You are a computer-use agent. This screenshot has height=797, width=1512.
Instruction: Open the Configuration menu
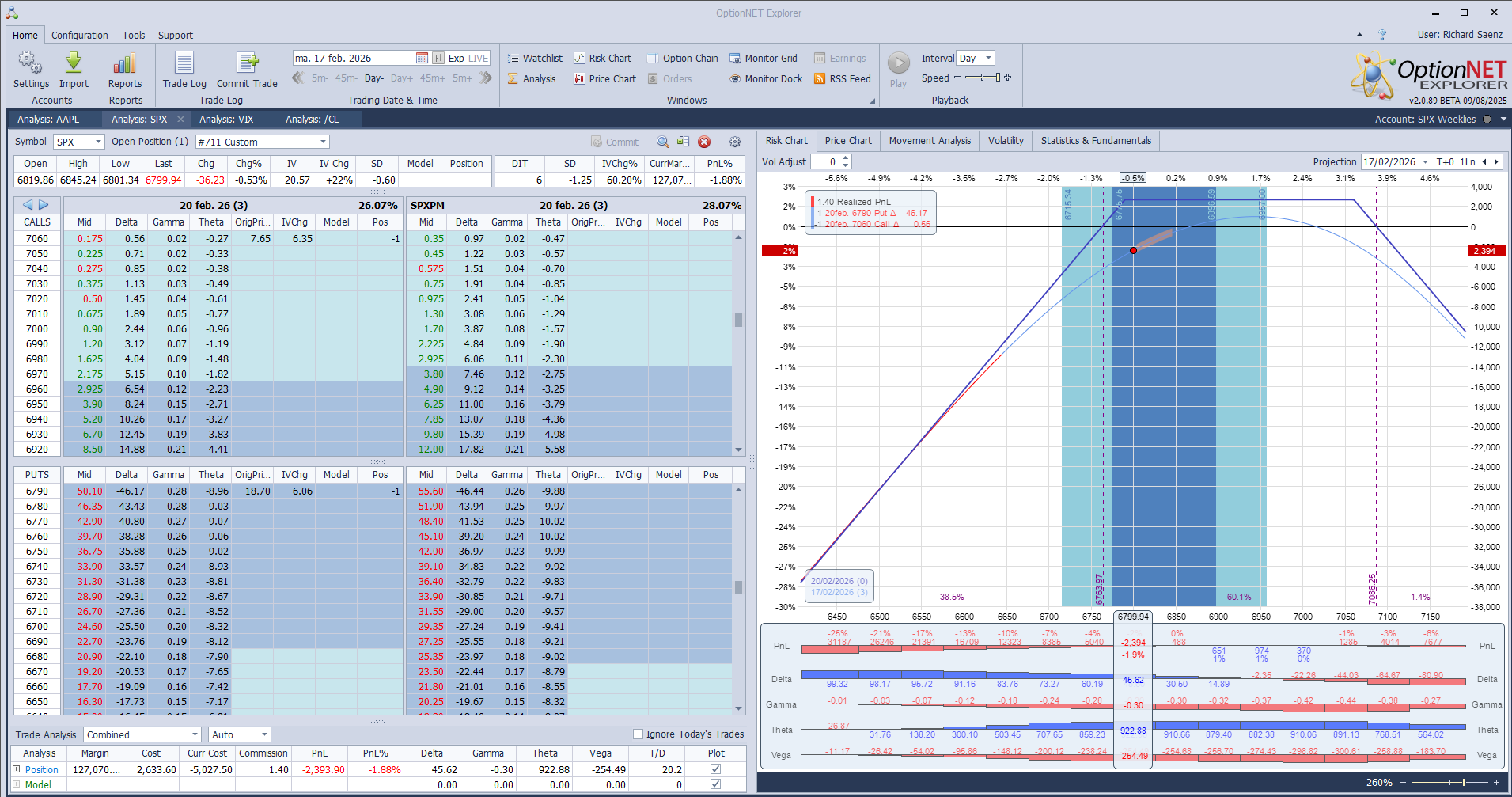coord(80,35)
